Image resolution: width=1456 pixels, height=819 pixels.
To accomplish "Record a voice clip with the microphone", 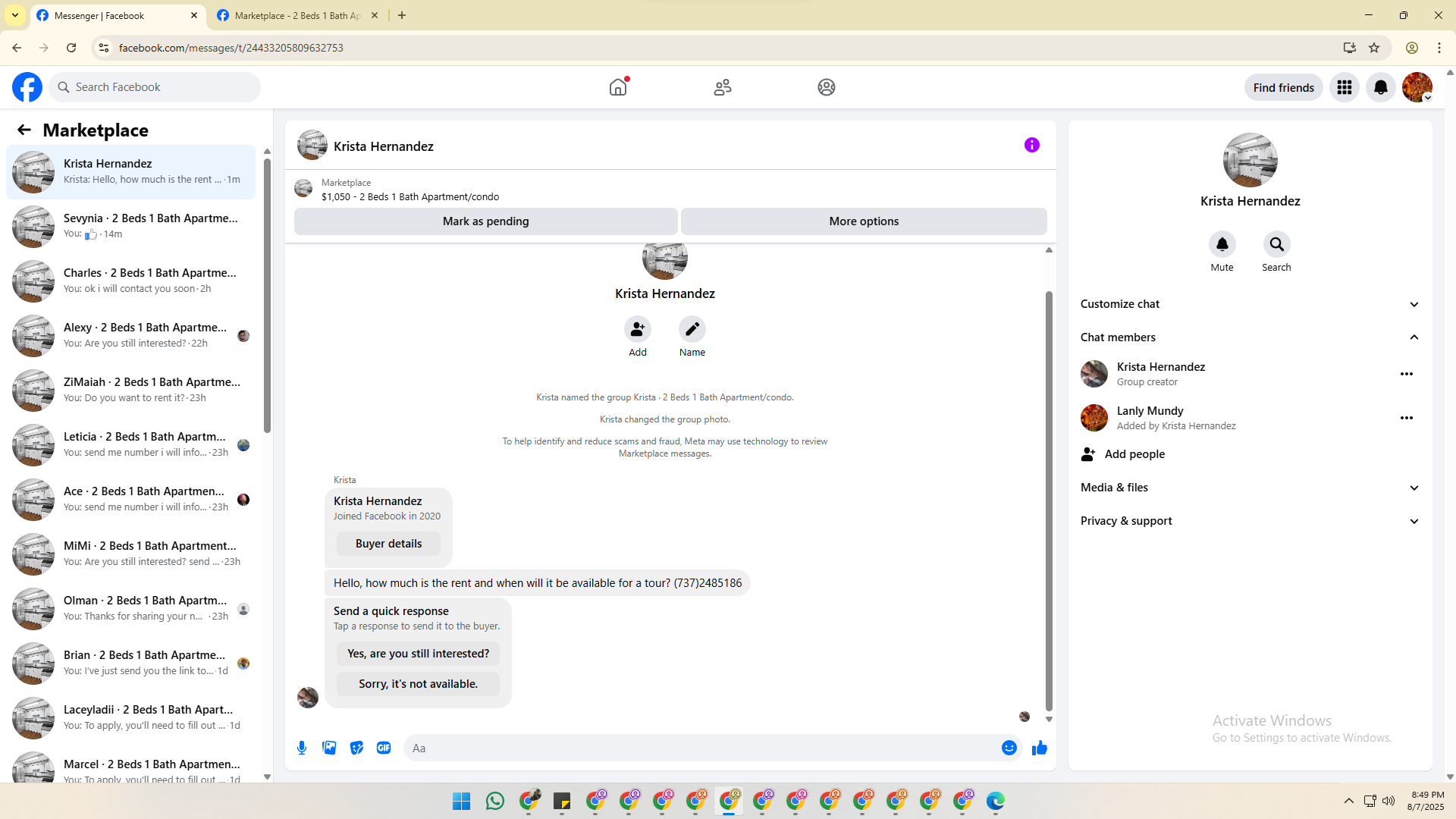I will 302,748.
